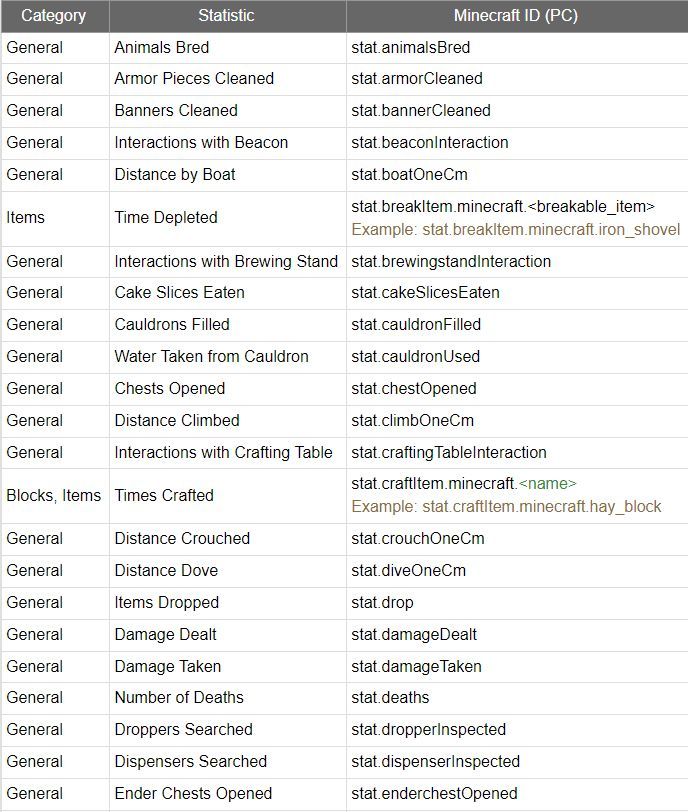Viewport: 688px width, 812px height.
Task: Click the Armor Pieces Cleaned statistic
Action: pyautogui.click(x=194, y=79)
